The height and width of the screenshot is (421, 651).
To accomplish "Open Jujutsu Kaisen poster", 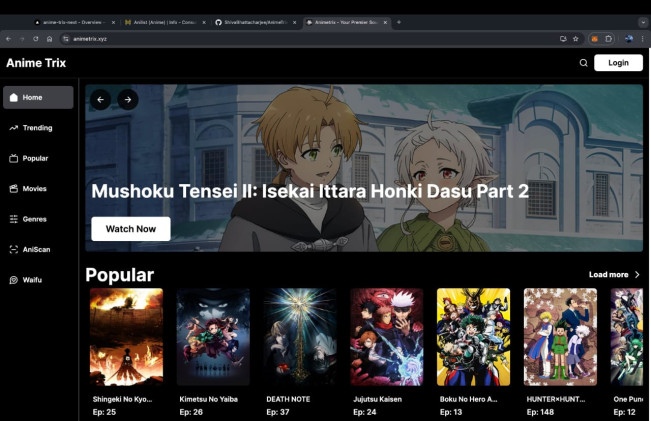I will [x=387, y=337].
